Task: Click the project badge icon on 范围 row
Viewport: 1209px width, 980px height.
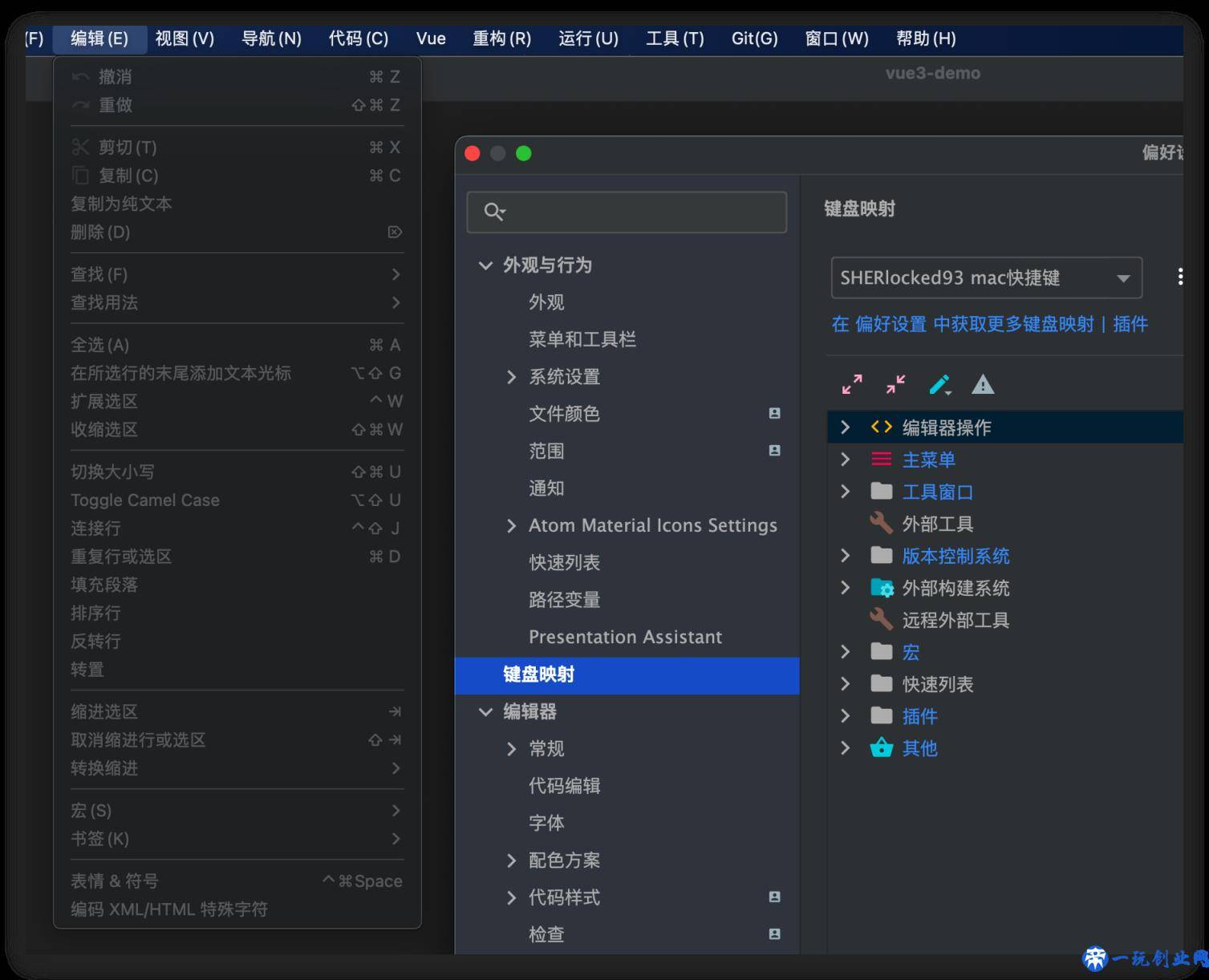Action: pyautogui.click(x=774, y=450)
